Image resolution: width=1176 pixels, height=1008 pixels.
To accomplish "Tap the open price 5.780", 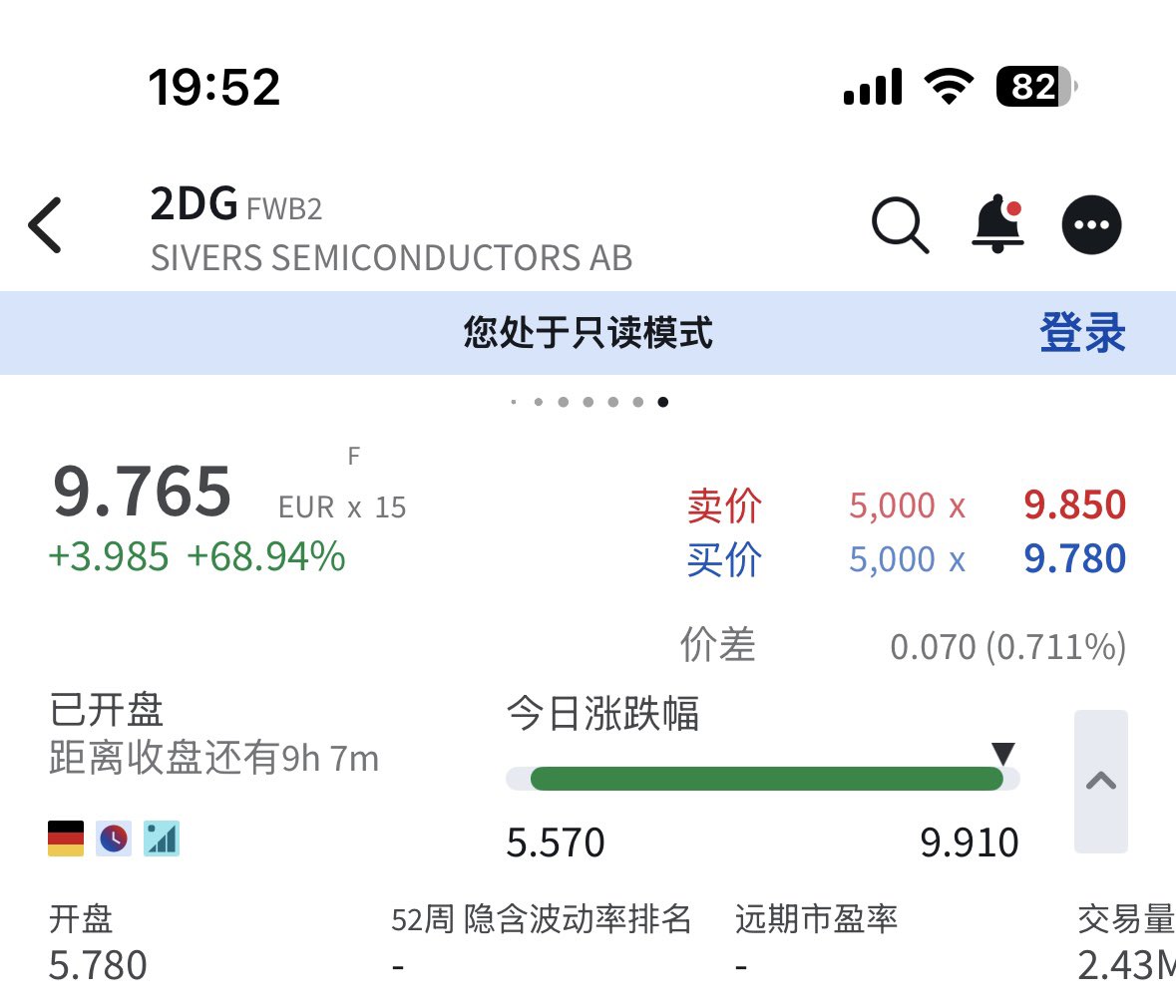I will (98, 965).
